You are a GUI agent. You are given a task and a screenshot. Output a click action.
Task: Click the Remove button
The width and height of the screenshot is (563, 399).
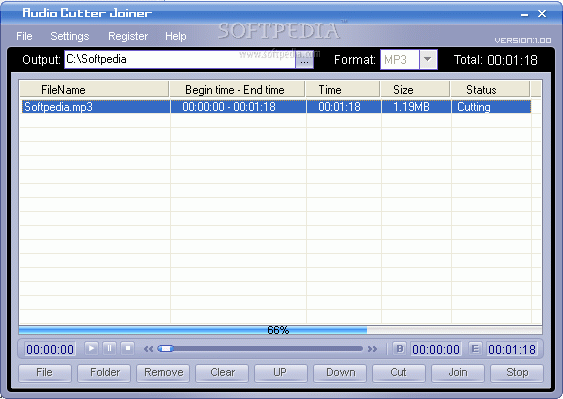[163, 373]
